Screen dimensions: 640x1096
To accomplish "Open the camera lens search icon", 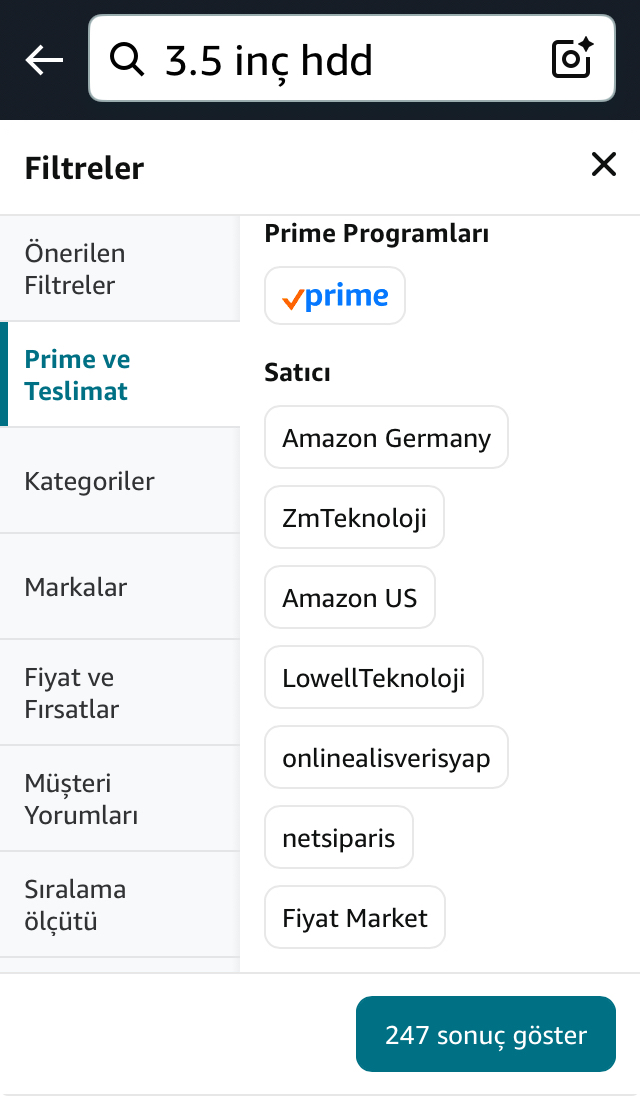I will (x=572, y=59).
